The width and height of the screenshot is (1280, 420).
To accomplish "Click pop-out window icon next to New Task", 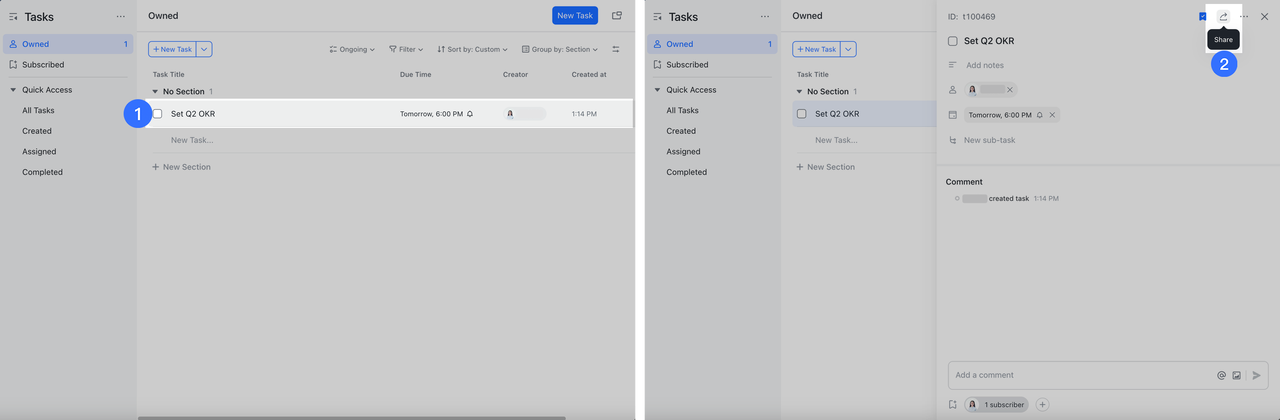I will pos(617,16).
